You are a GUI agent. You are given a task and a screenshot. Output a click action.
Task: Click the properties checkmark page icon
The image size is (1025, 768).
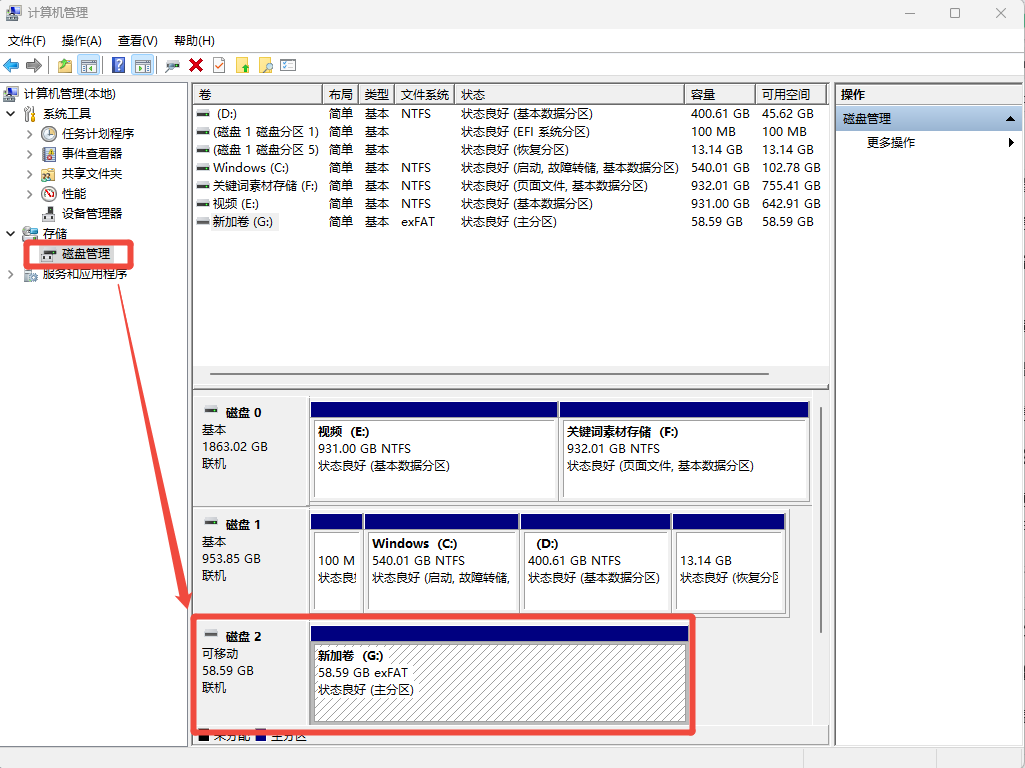[x=219, y=65]
